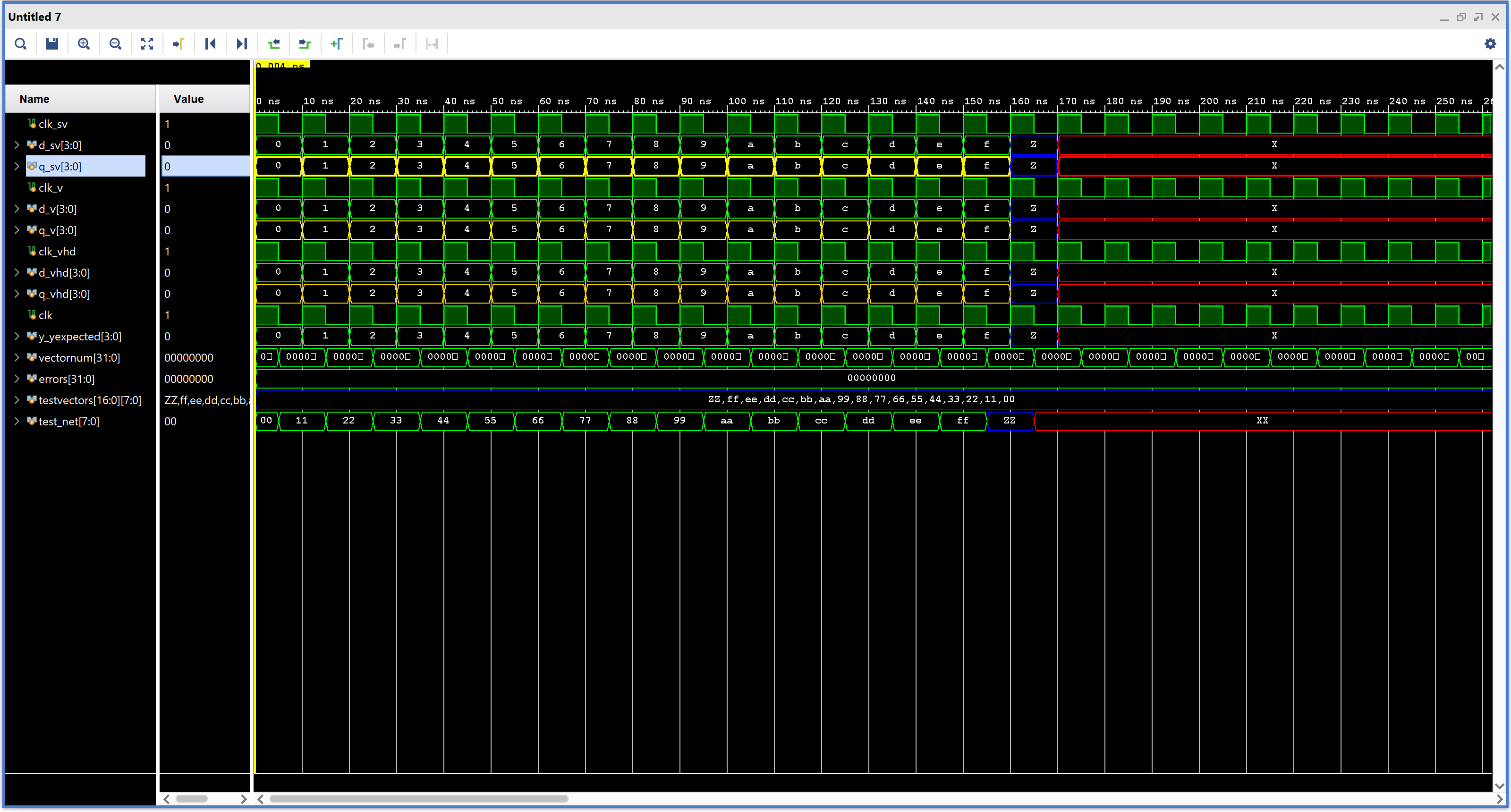The height and width of the screenshot is (812, 1511).
Task: Expand the testvectors[16:0][7:0] array
Action: click(x=17, y=400)
